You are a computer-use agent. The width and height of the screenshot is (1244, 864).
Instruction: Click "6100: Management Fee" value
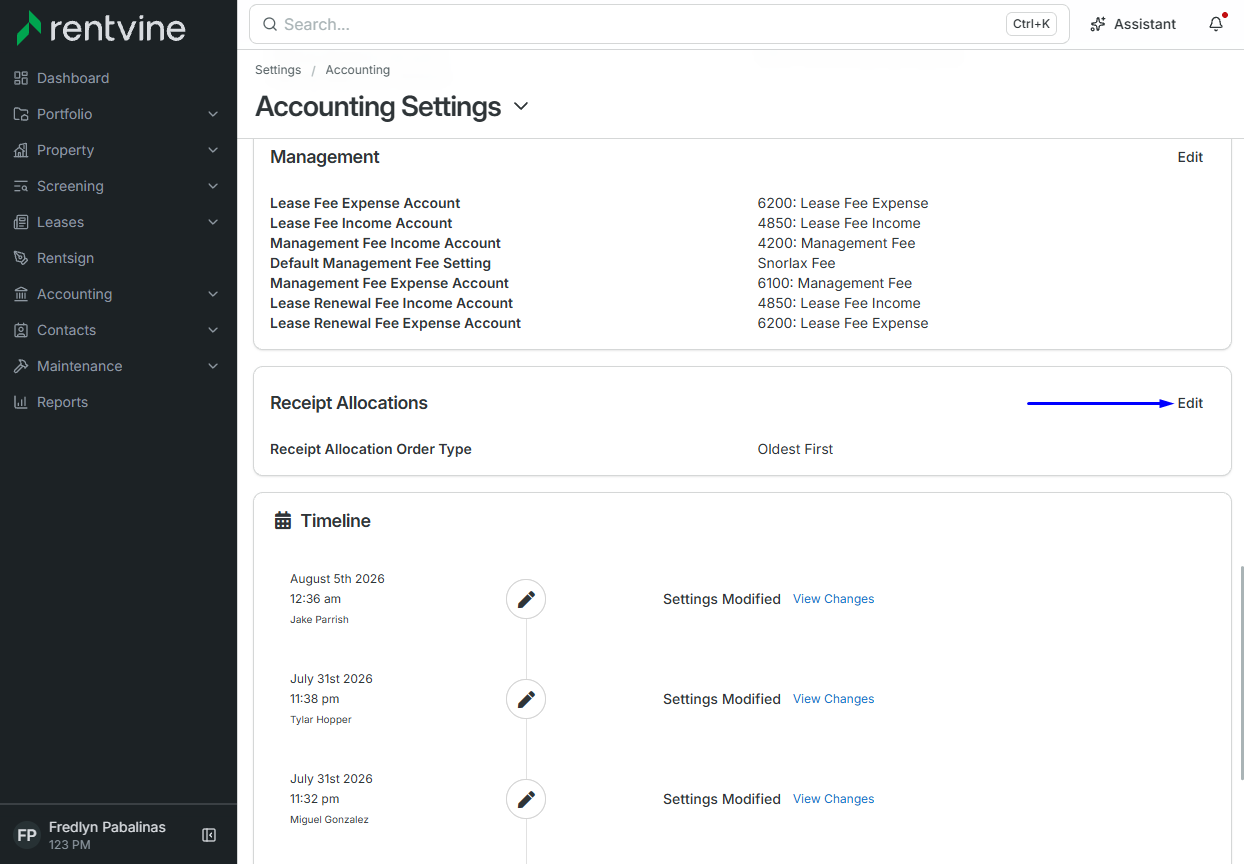[x=835, y=283]
